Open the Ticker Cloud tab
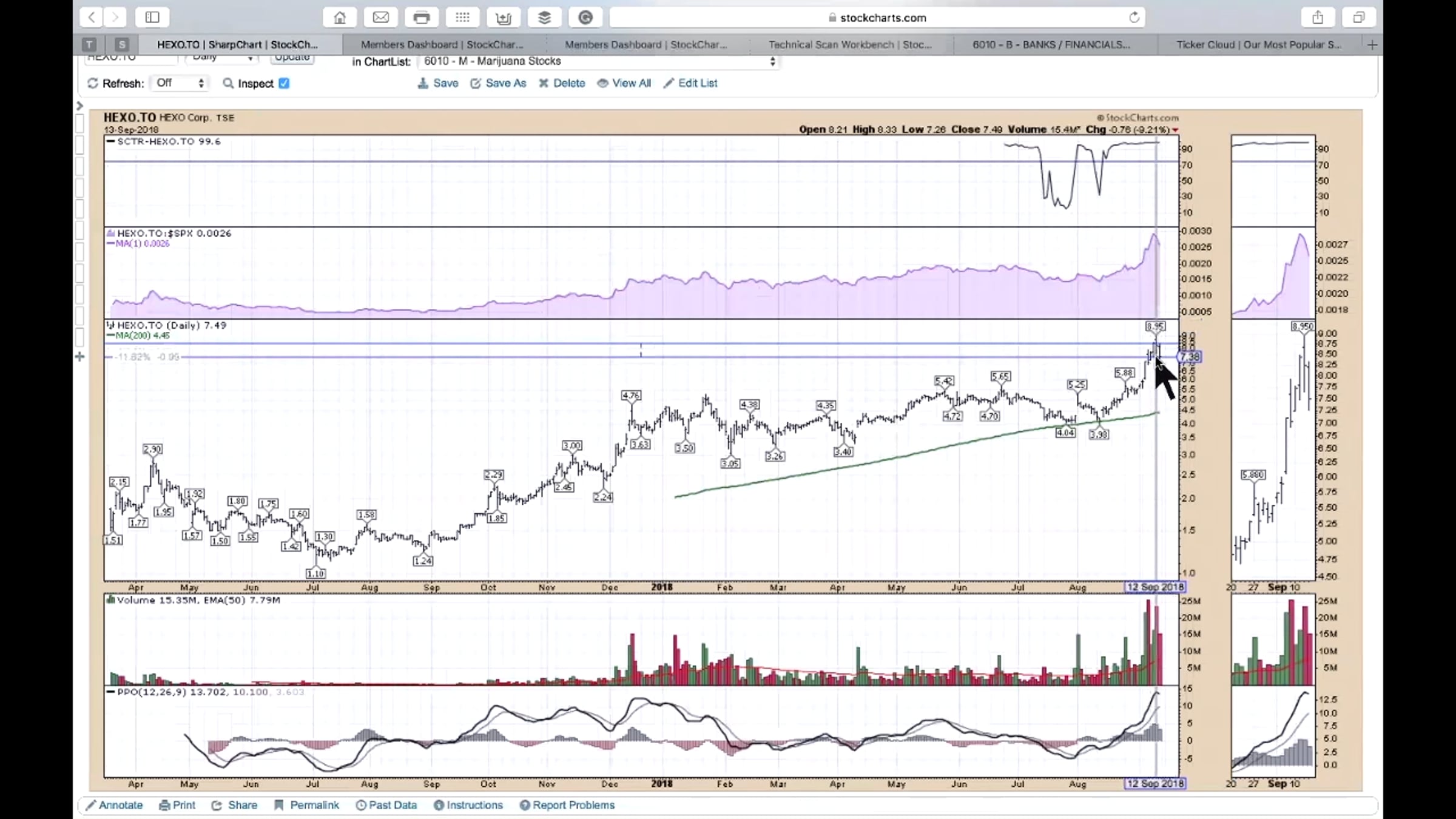This screenshot has width=1456, height=819. click(x=1259, y=45)
